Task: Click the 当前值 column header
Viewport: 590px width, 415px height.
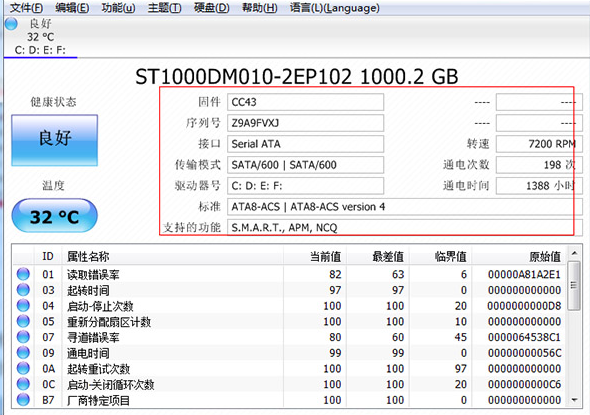Action: [315, 256]
